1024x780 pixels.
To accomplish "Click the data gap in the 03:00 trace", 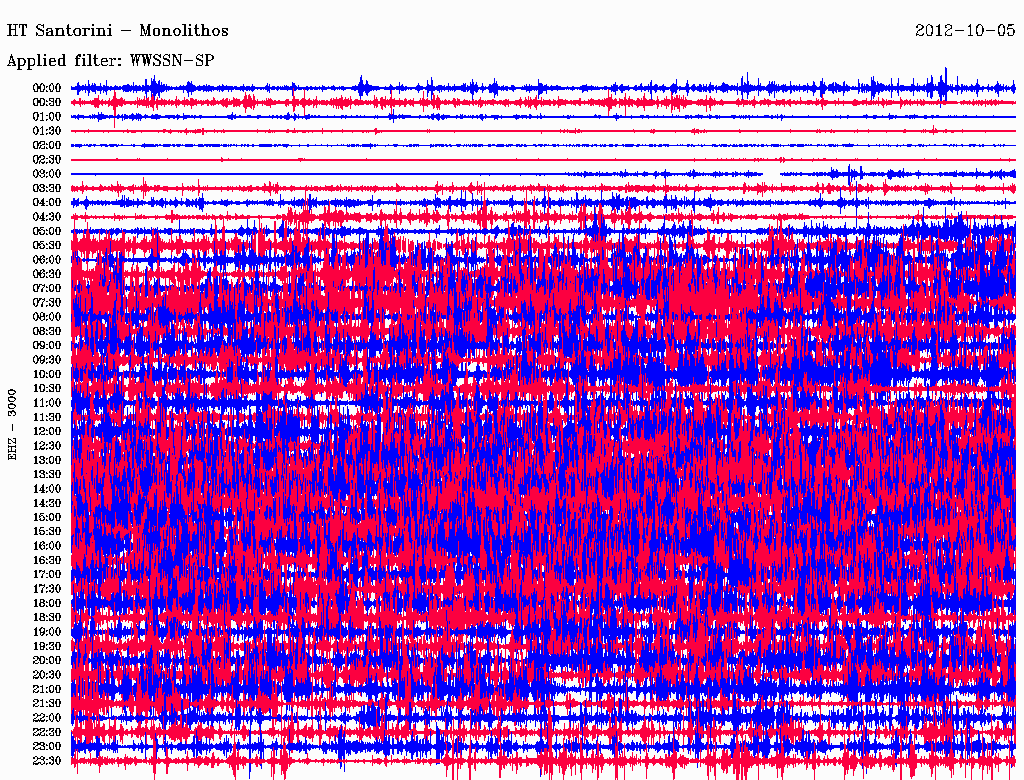I will tap(771, 174).
